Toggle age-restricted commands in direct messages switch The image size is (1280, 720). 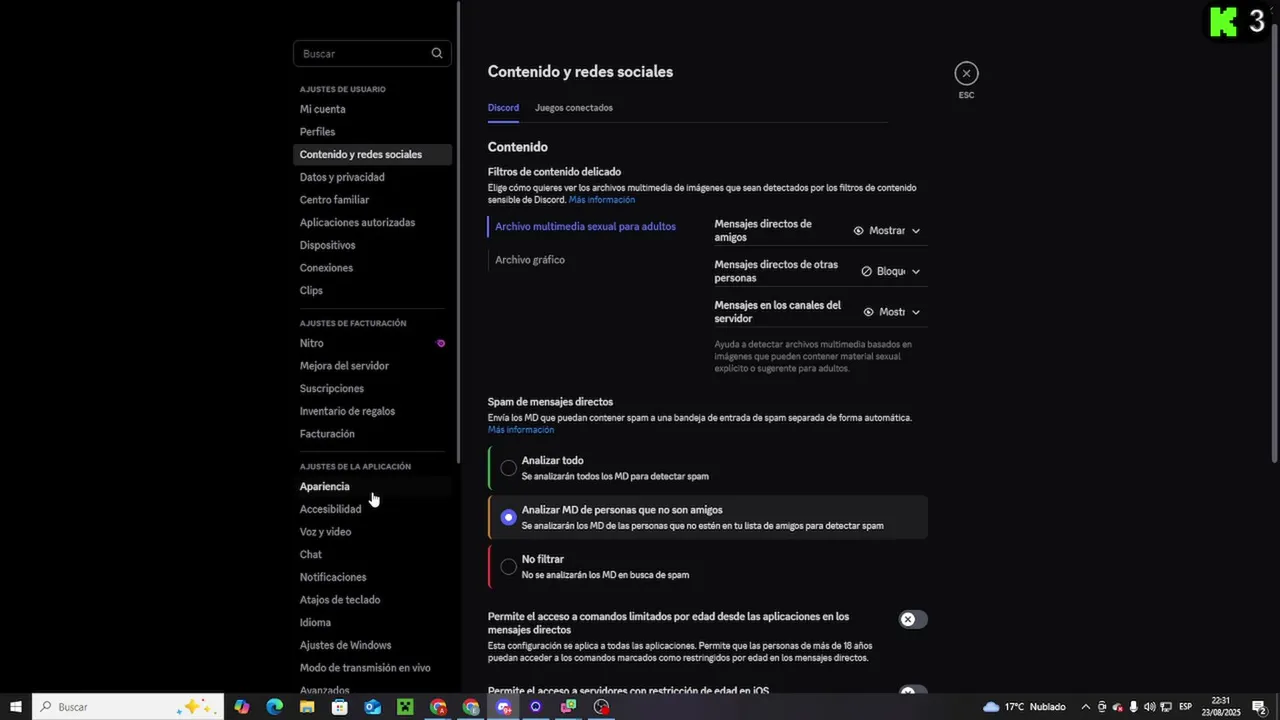912,619
